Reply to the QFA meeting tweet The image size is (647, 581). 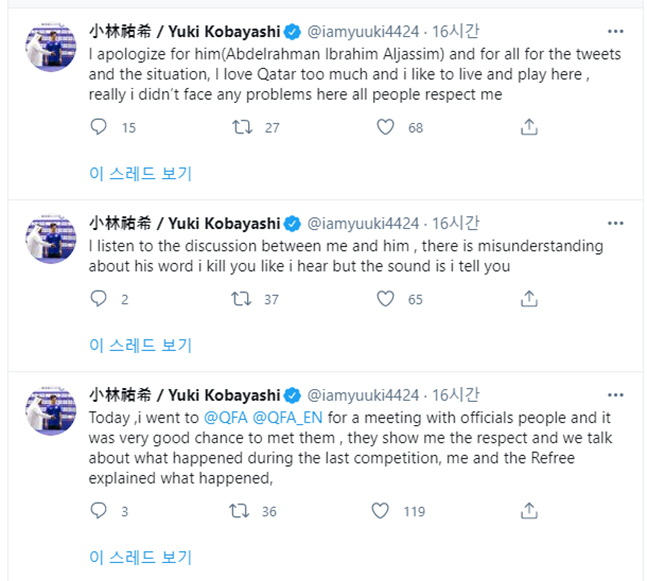(x=98, y=511)
